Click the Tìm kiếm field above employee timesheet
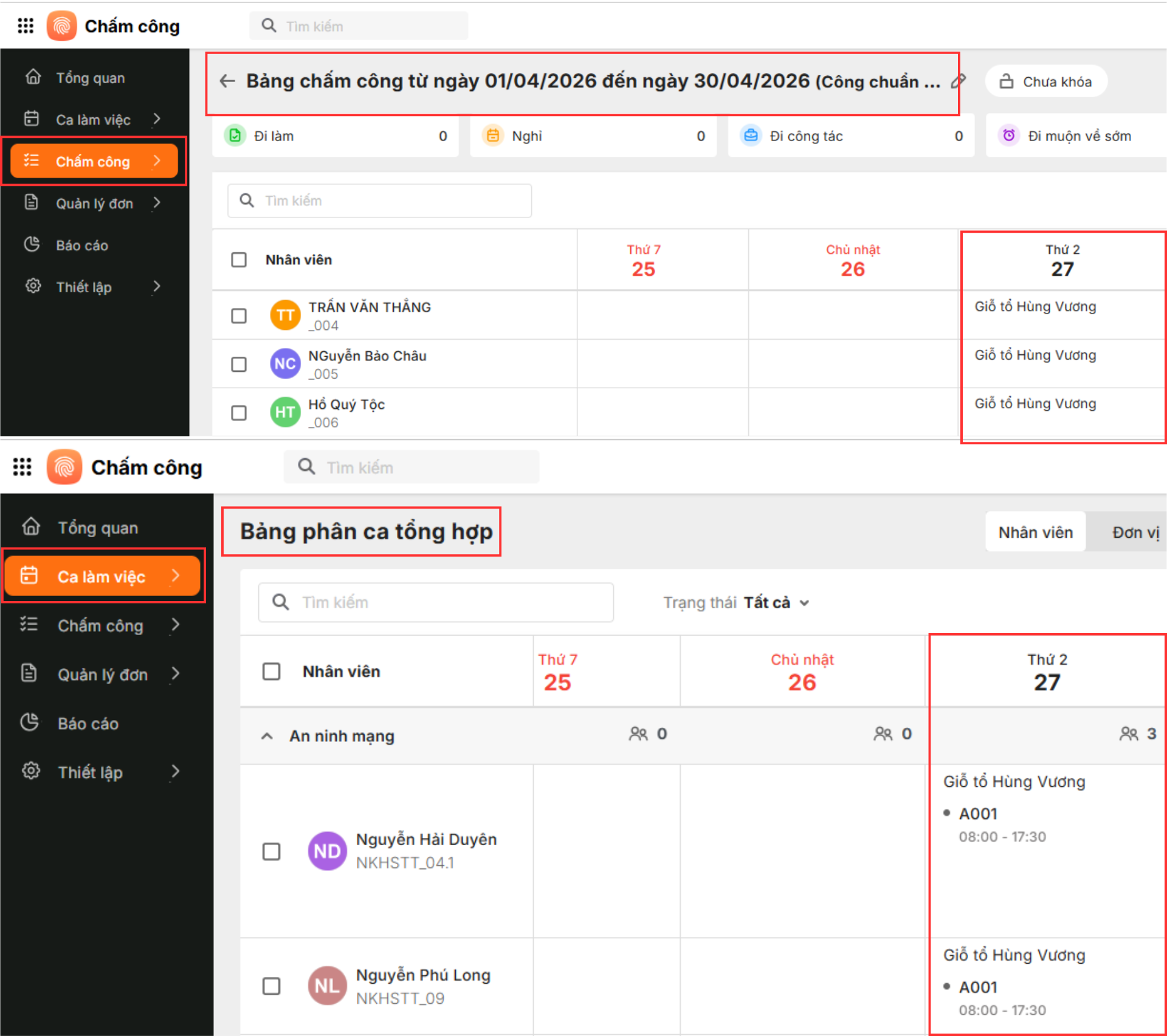The image size is (1167, 1036). coord(379,201)
